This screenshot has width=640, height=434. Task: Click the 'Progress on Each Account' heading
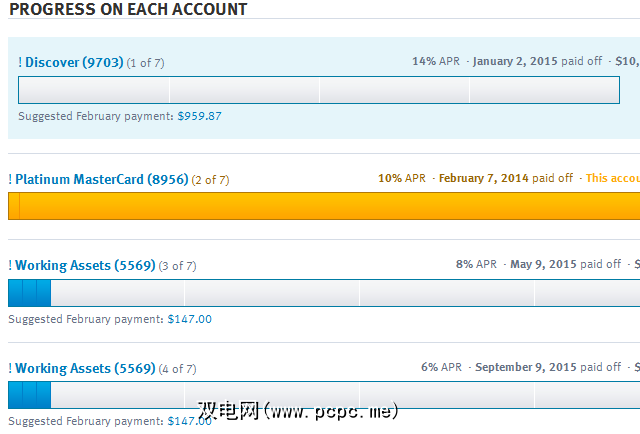[128, 9]
